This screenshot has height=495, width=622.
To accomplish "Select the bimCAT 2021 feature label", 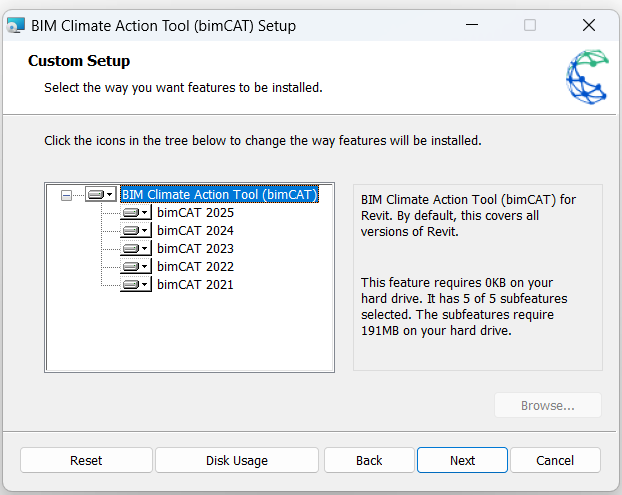I will point(195,285).
